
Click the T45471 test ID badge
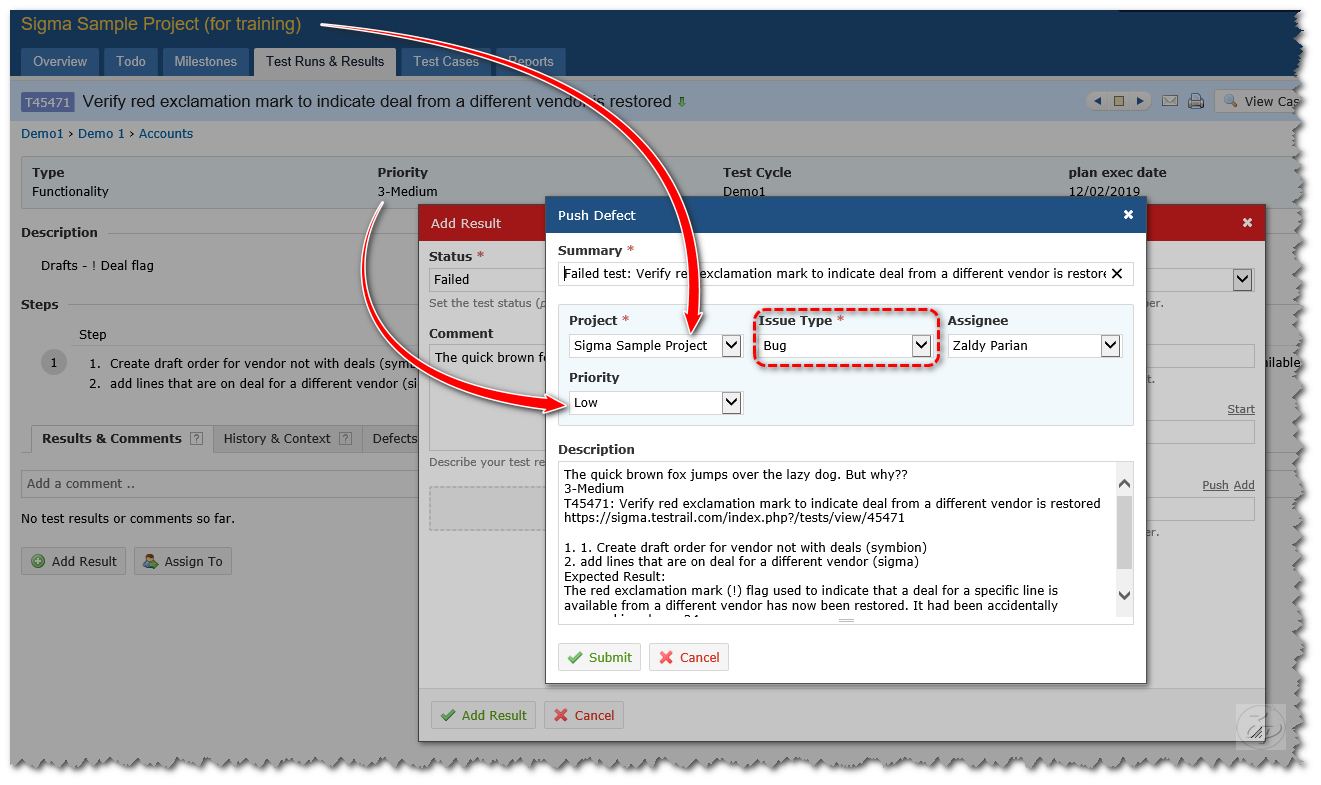coord(47,102)
